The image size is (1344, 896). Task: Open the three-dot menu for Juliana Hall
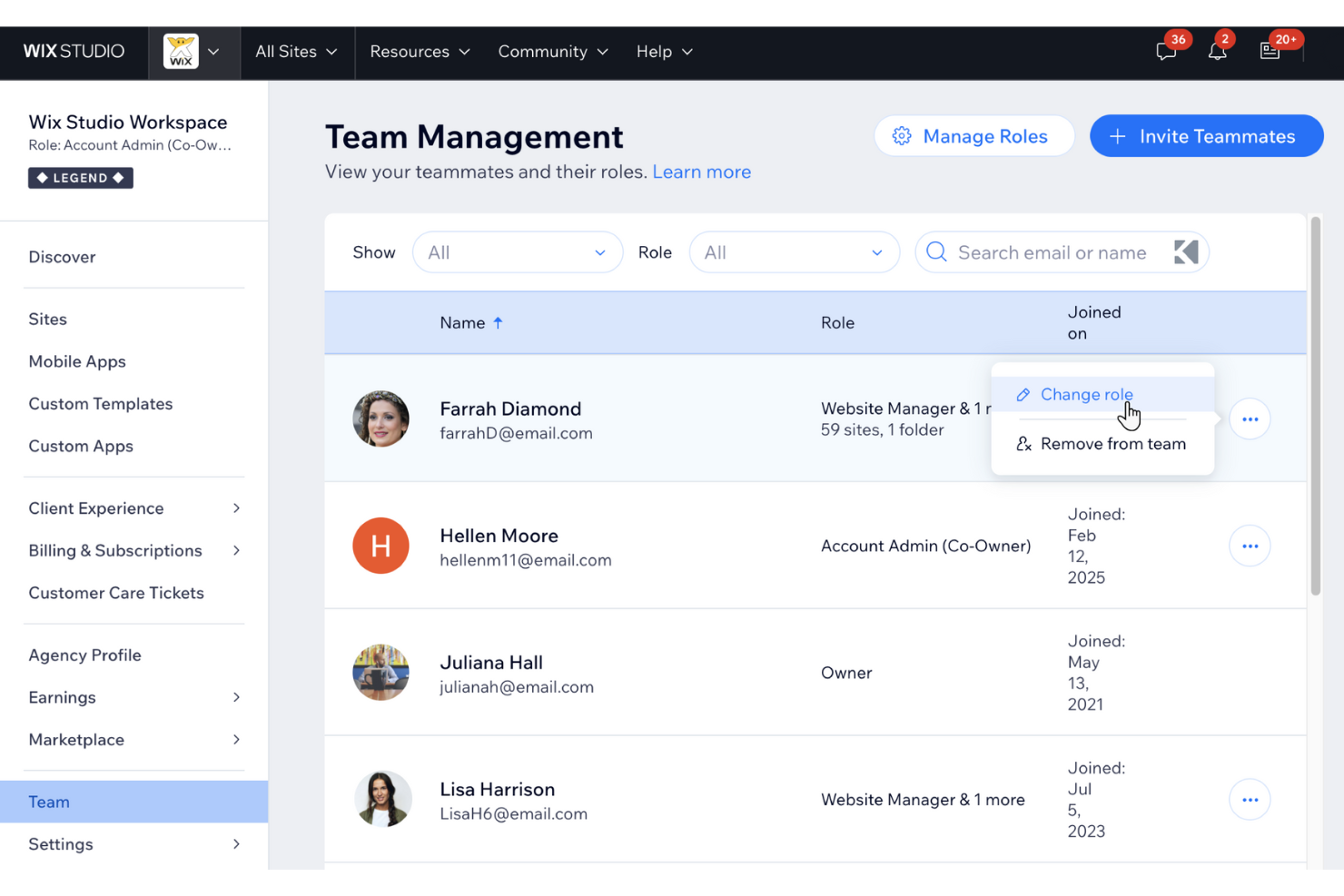pos(1250,672)
